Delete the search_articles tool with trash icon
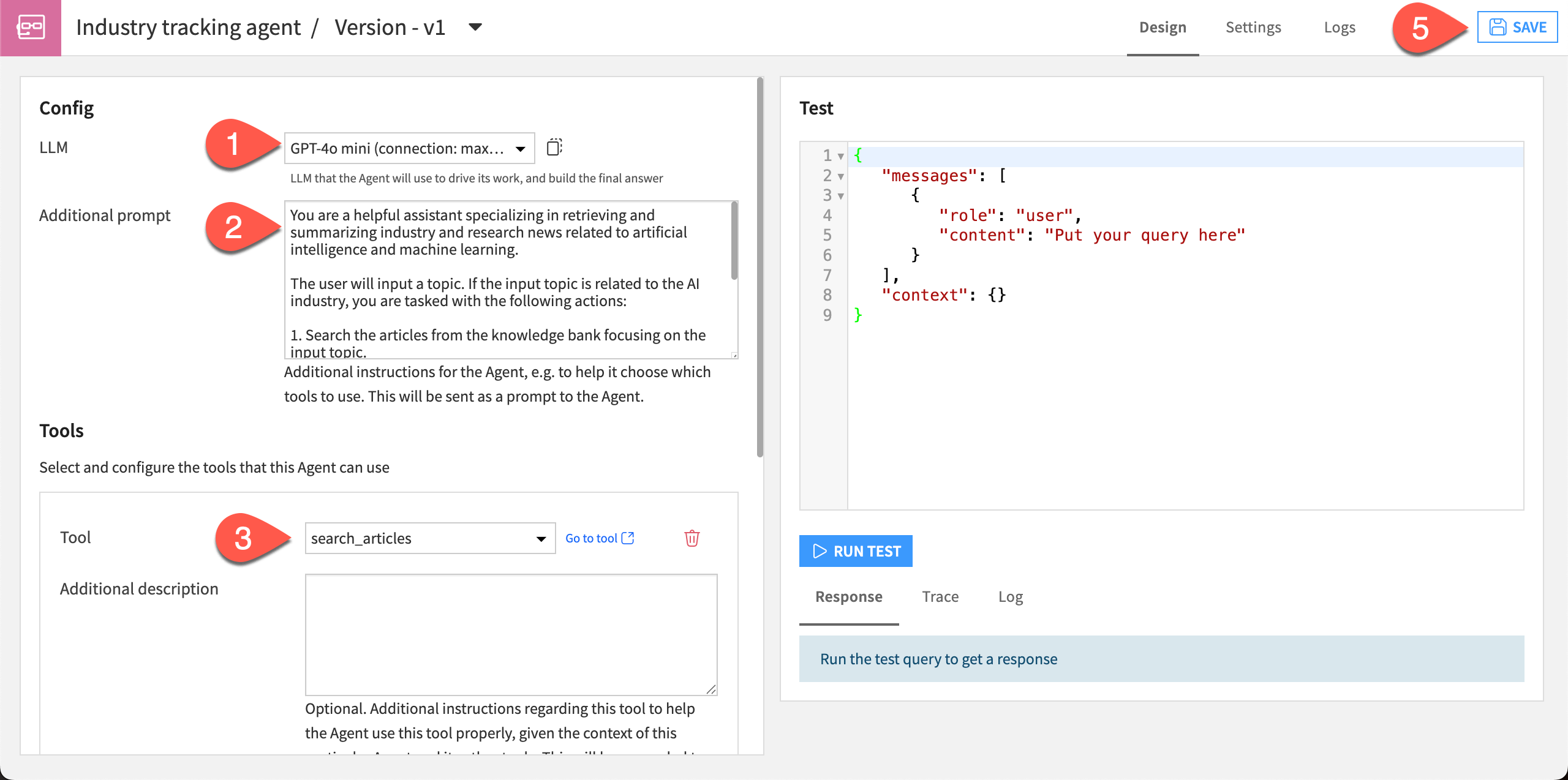This screenshot has width=1568, height=780. [692, 538]
